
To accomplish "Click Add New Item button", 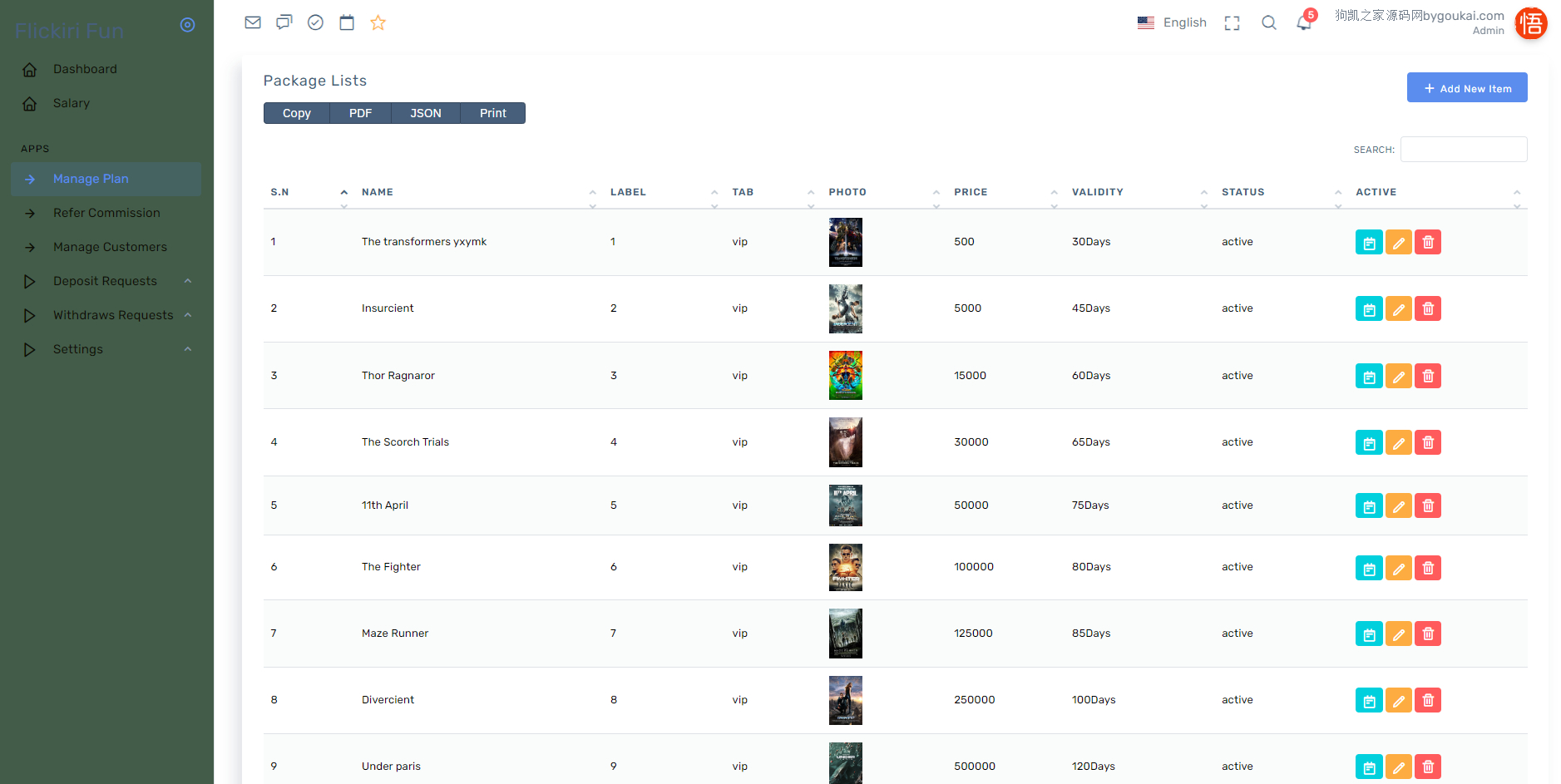I will (x=1466, y=88).
